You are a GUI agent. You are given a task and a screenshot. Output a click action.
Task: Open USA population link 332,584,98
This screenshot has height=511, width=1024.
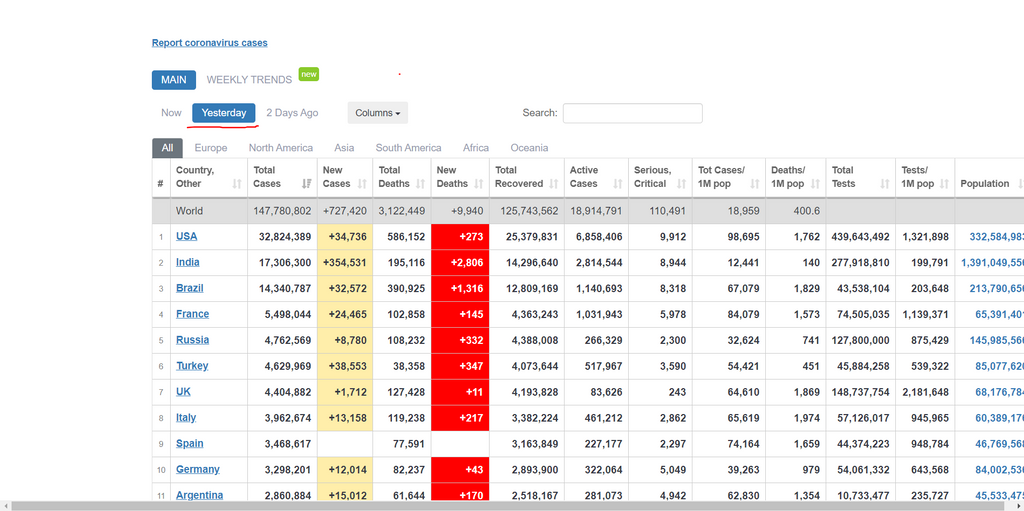(x=997, y=236)
